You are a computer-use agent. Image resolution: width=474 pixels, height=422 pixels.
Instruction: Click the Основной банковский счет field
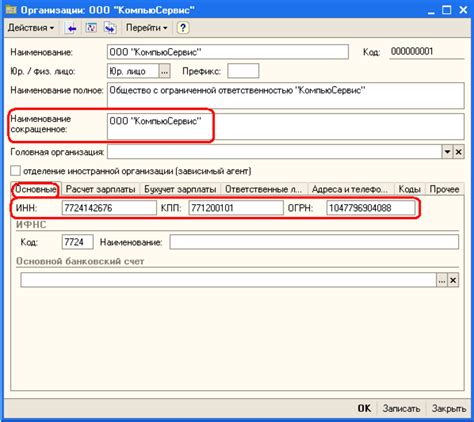(228, 280)
